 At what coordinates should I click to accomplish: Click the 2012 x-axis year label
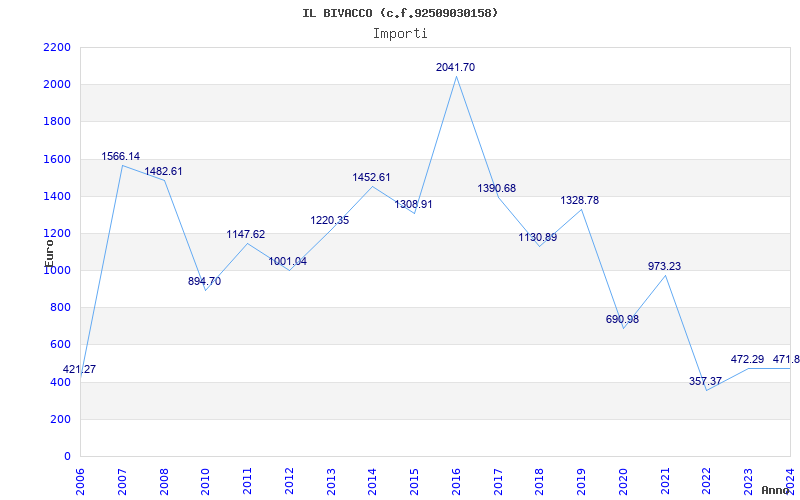click(x=289, y=482)
